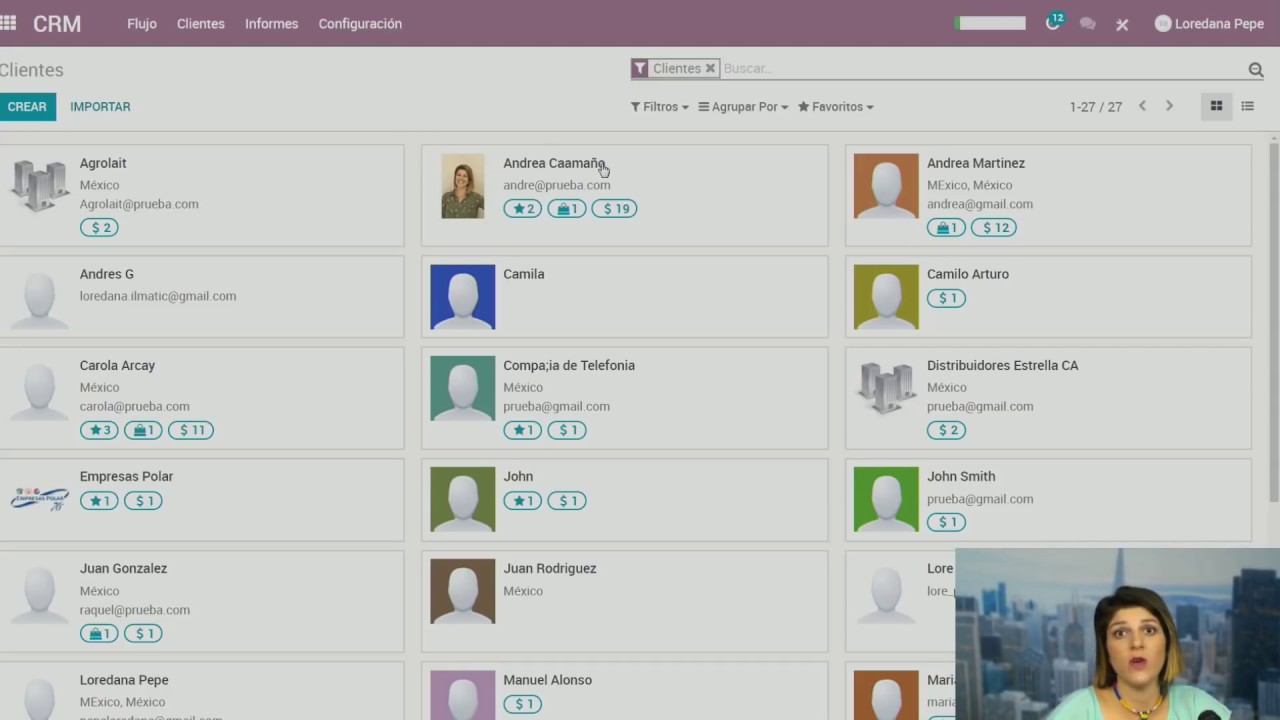Open Camila's blue avatar thumbnail
Screen dimensions: 1280x720
pos(463,297)
